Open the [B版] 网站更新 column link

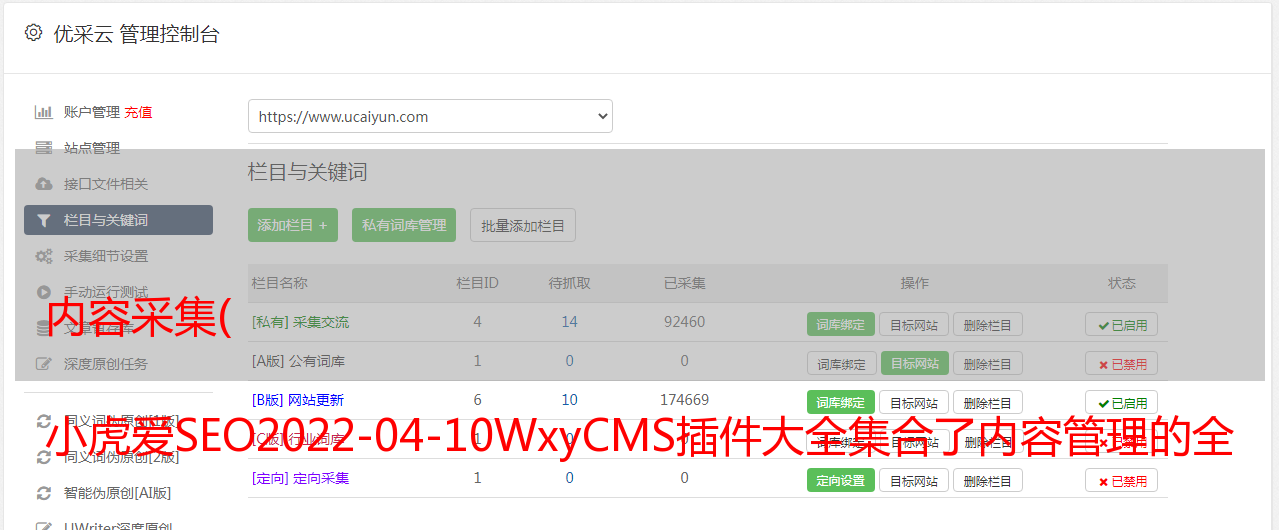(298, 399)
